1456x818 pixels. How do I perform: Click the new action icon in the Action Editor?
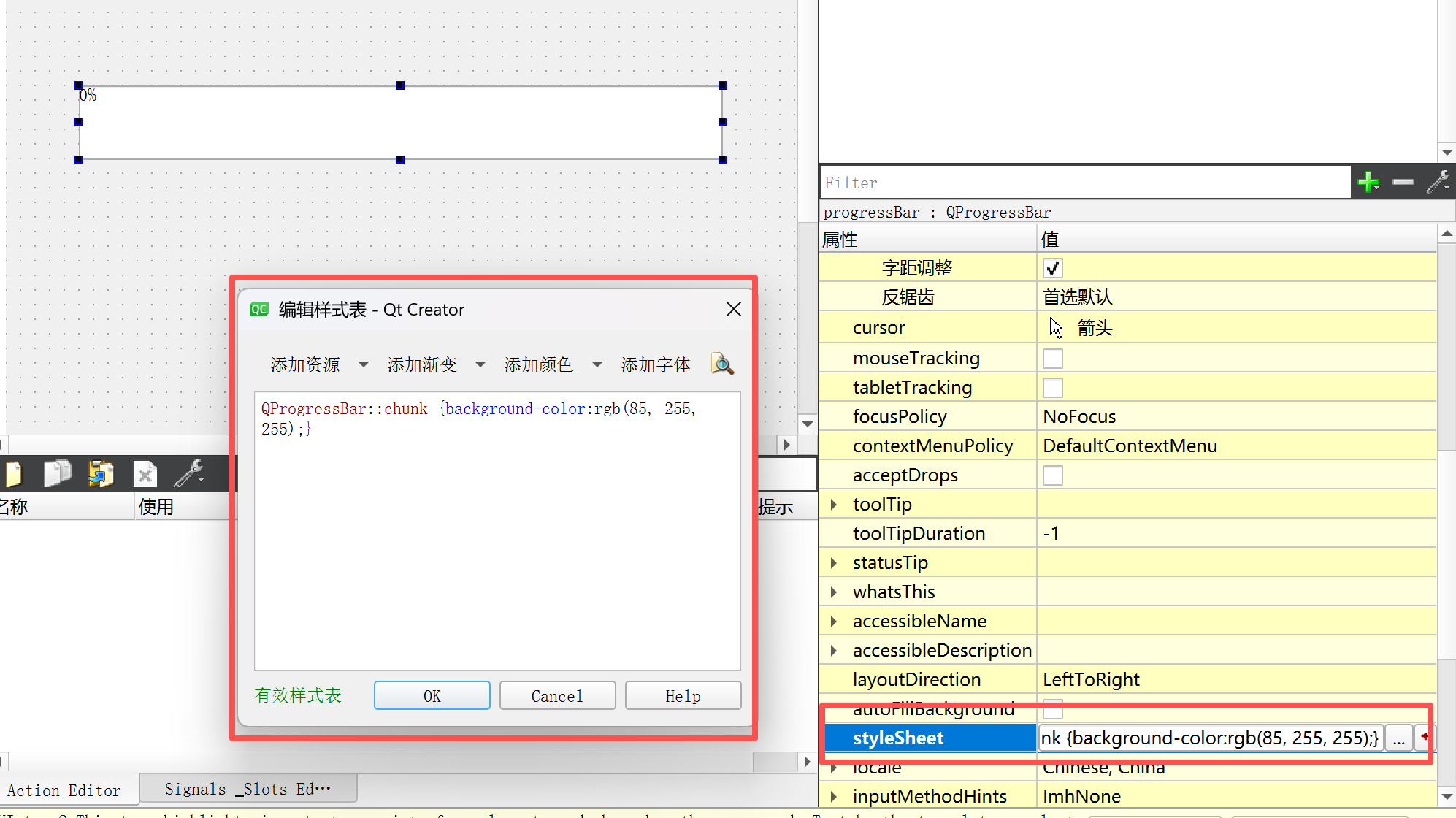(x=13, y=474)
